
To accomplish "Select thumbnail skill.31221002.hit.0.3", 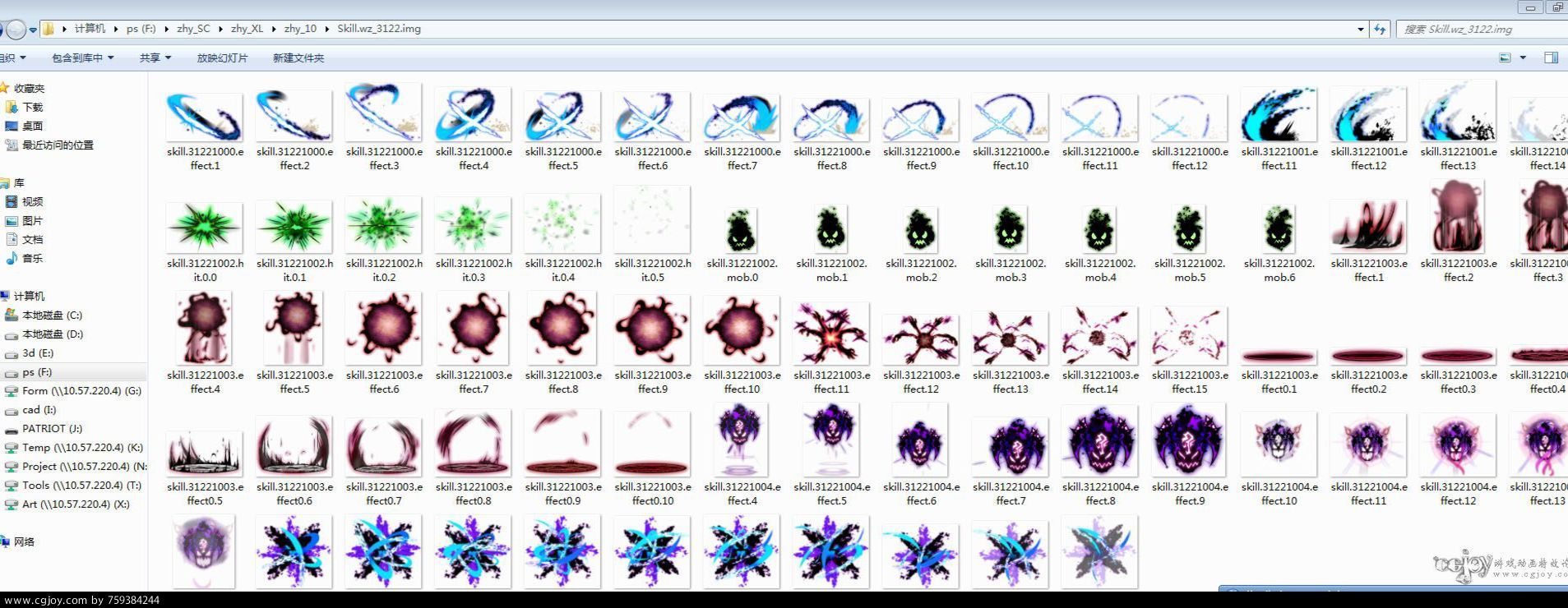I will (x=474, y=226).
